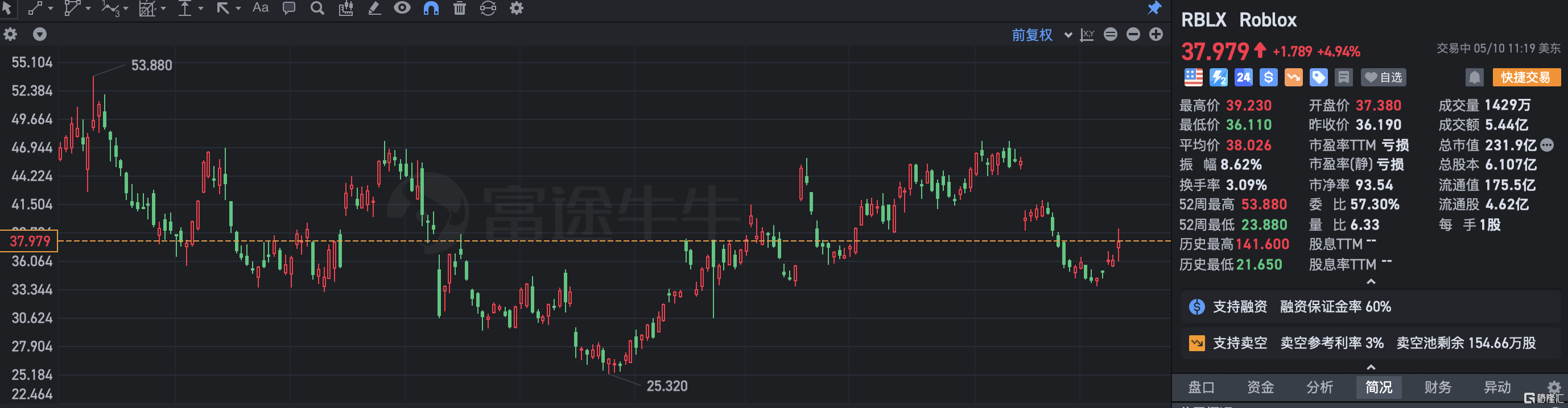Add RBLX to 自选 watchlist
1568x408 pixels.
pyautogui.click(x=1384, y=77)
